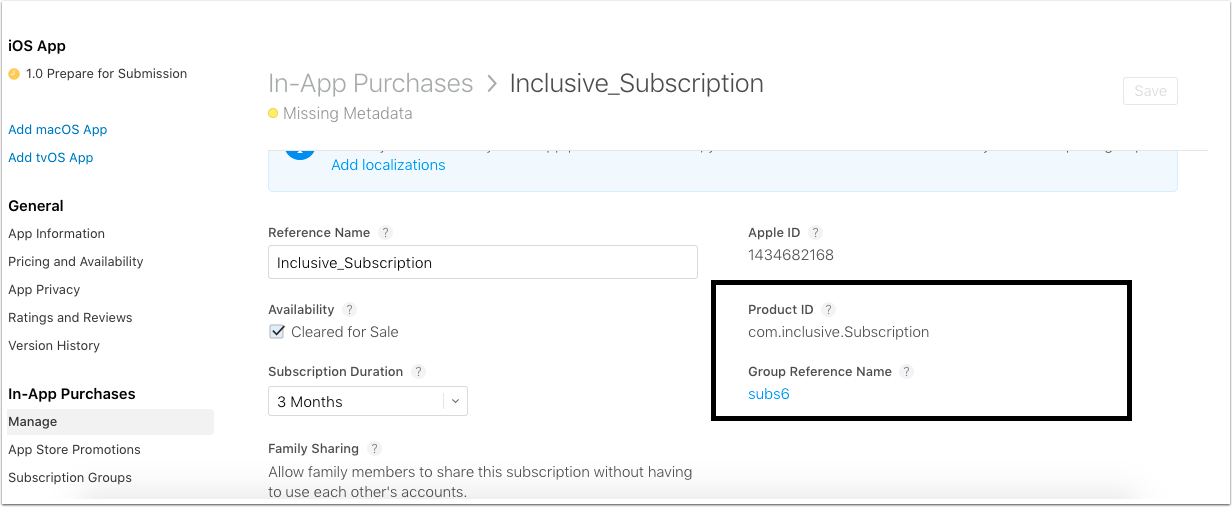The image size is (1232, 507).
Task: Show help for the Availability field
Action: pos(350,310)
